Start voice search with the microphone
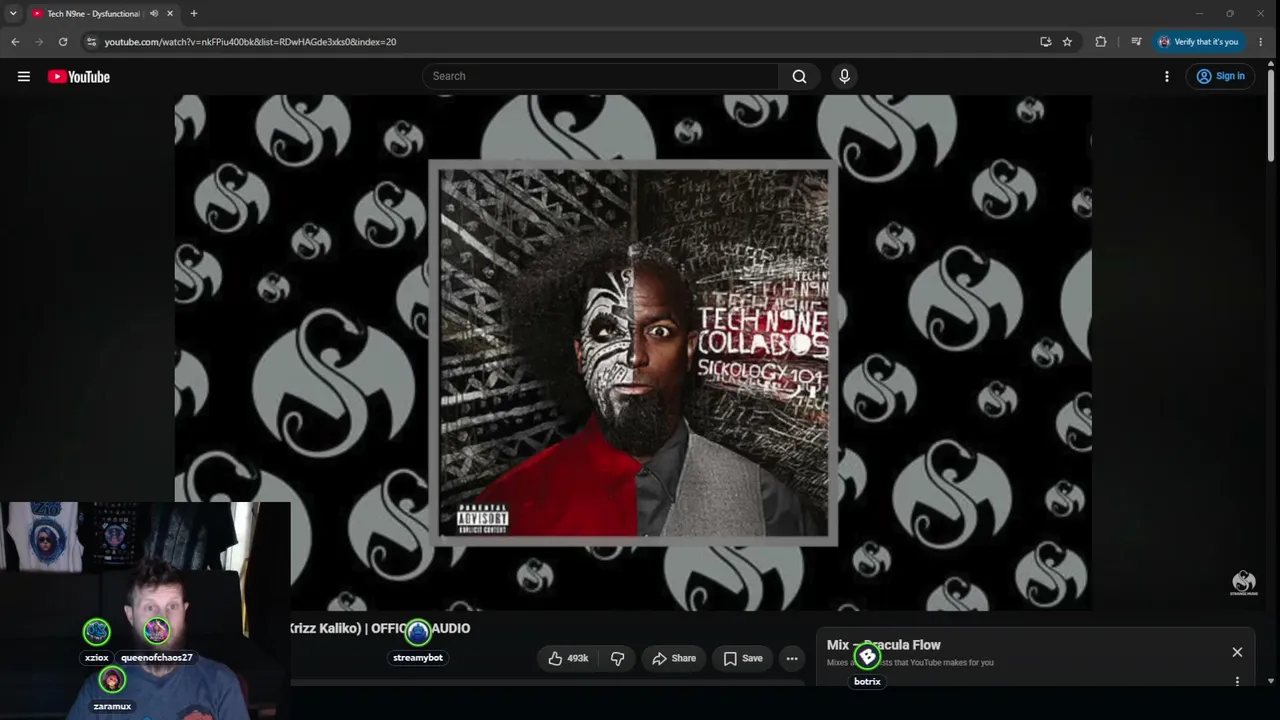This screenshot has height=720, width=1280. coord(845,76)
